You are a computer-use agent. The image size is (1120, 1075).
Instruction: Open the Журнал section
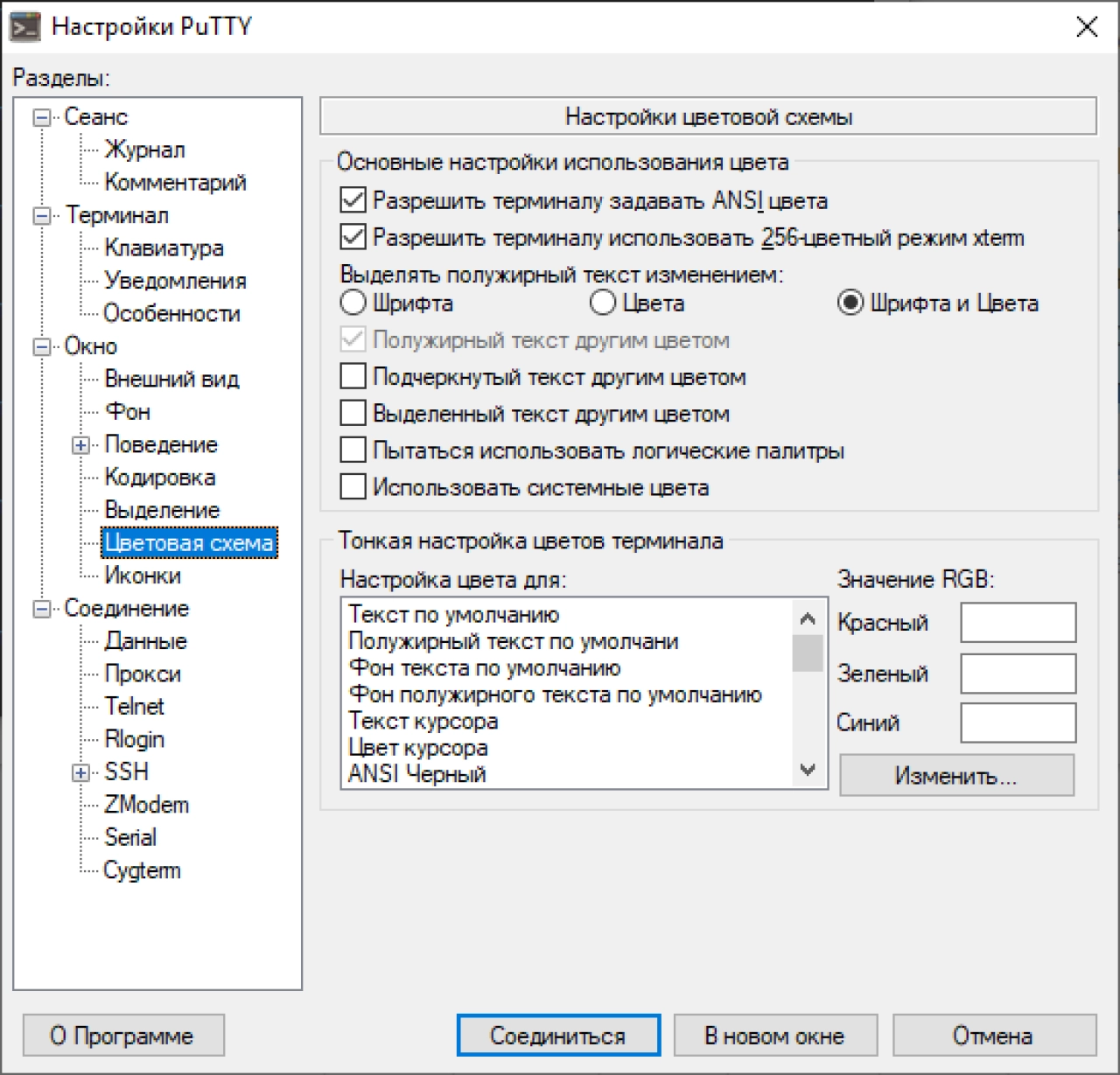click(x=144, y=150)
